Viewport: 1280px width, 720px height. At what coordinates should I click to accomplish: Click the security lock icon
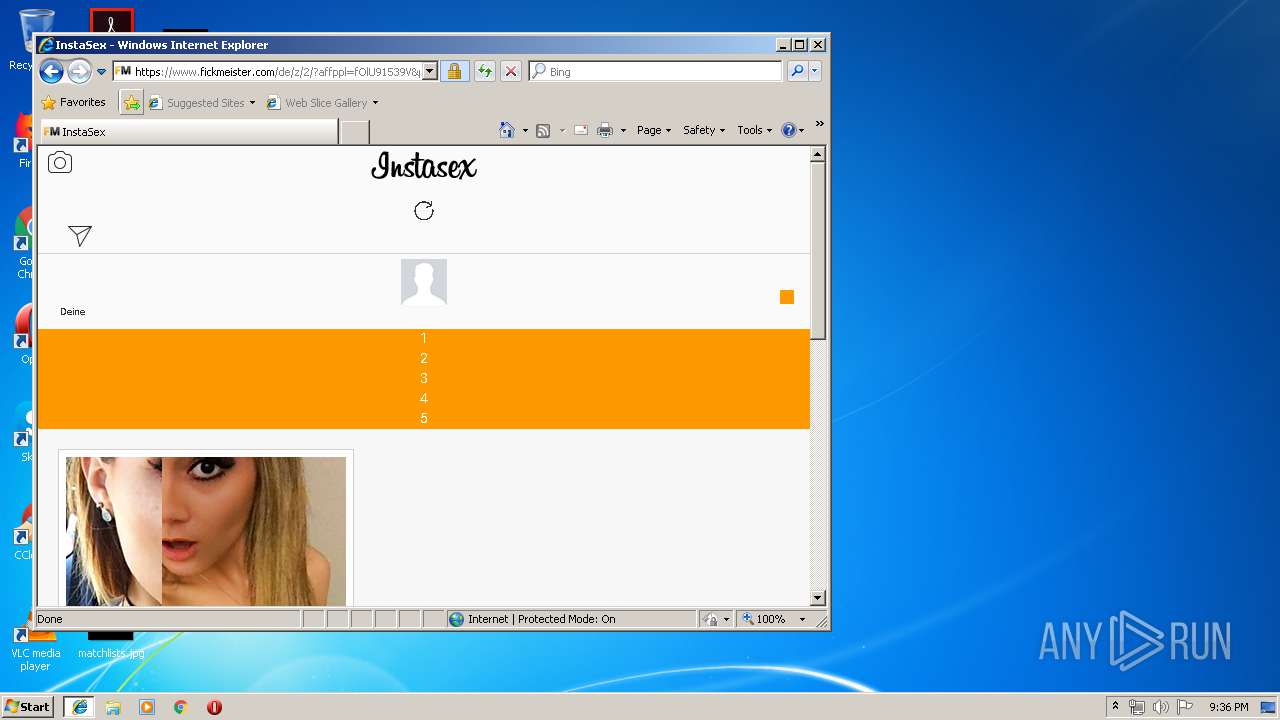pyautogui.click(x=454, y=71)
